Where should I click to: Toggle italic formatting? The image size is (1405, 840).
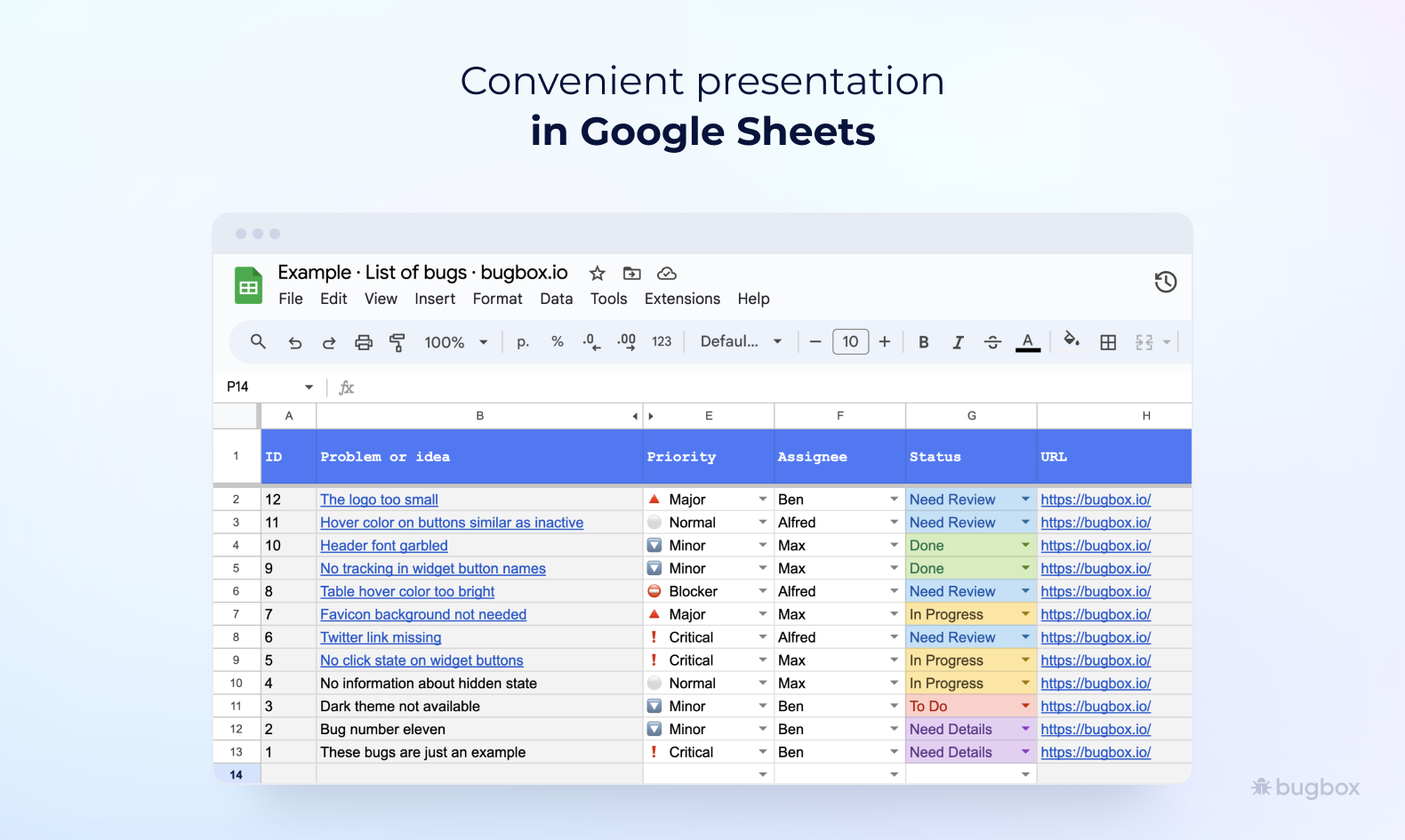[958, 342]
